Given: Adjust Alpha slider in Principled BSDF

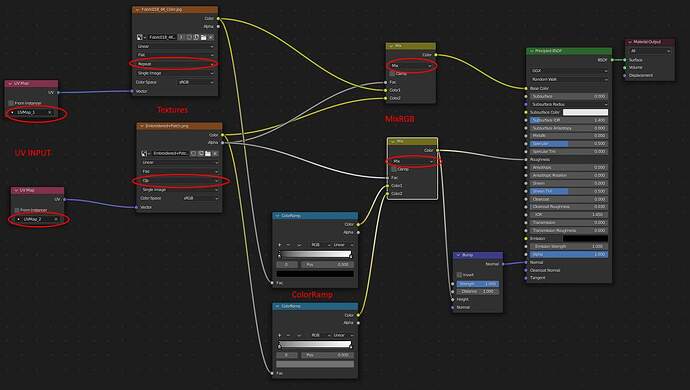Looking at the screenshot, I should pos(569,254).
